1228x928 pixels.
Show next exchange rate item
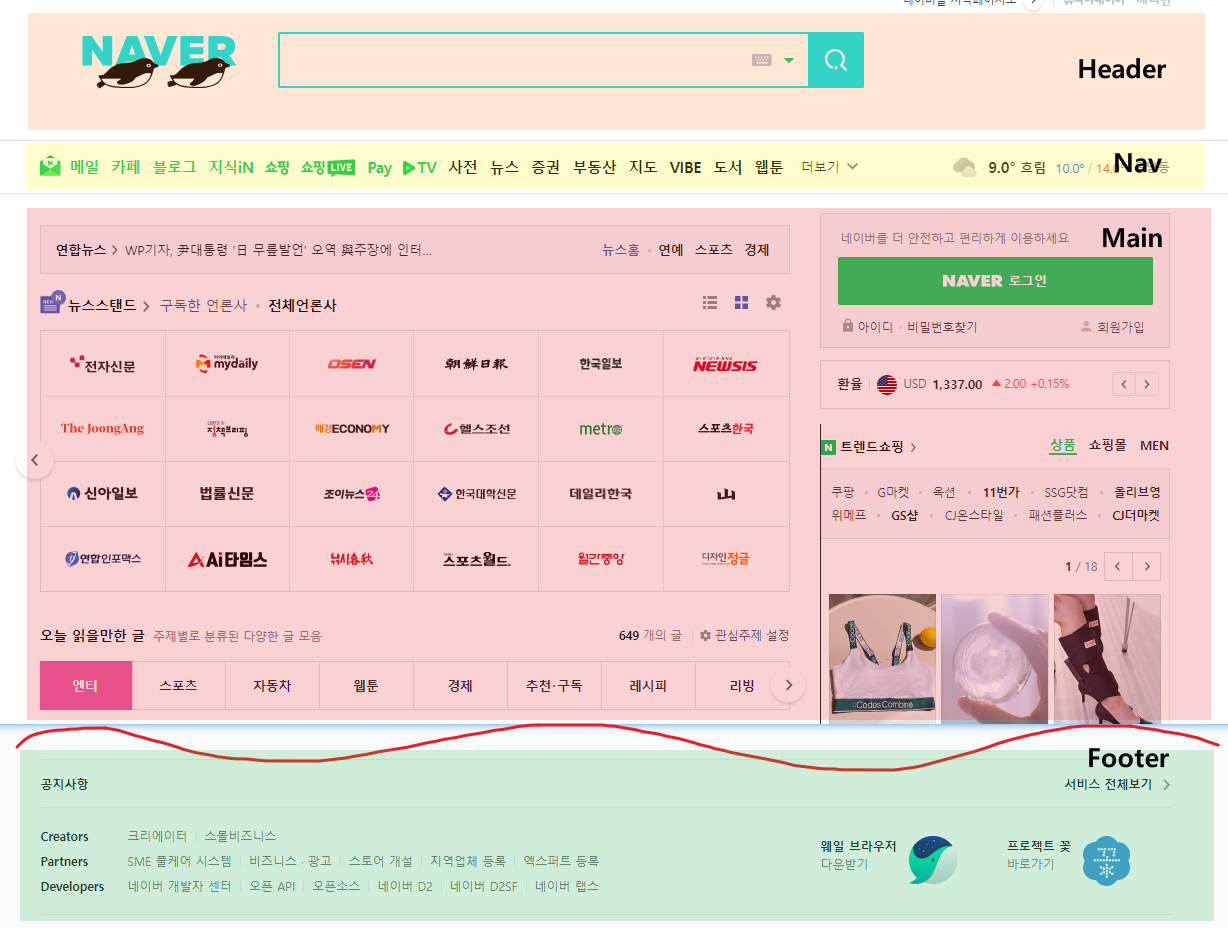tap(1147, 384)
